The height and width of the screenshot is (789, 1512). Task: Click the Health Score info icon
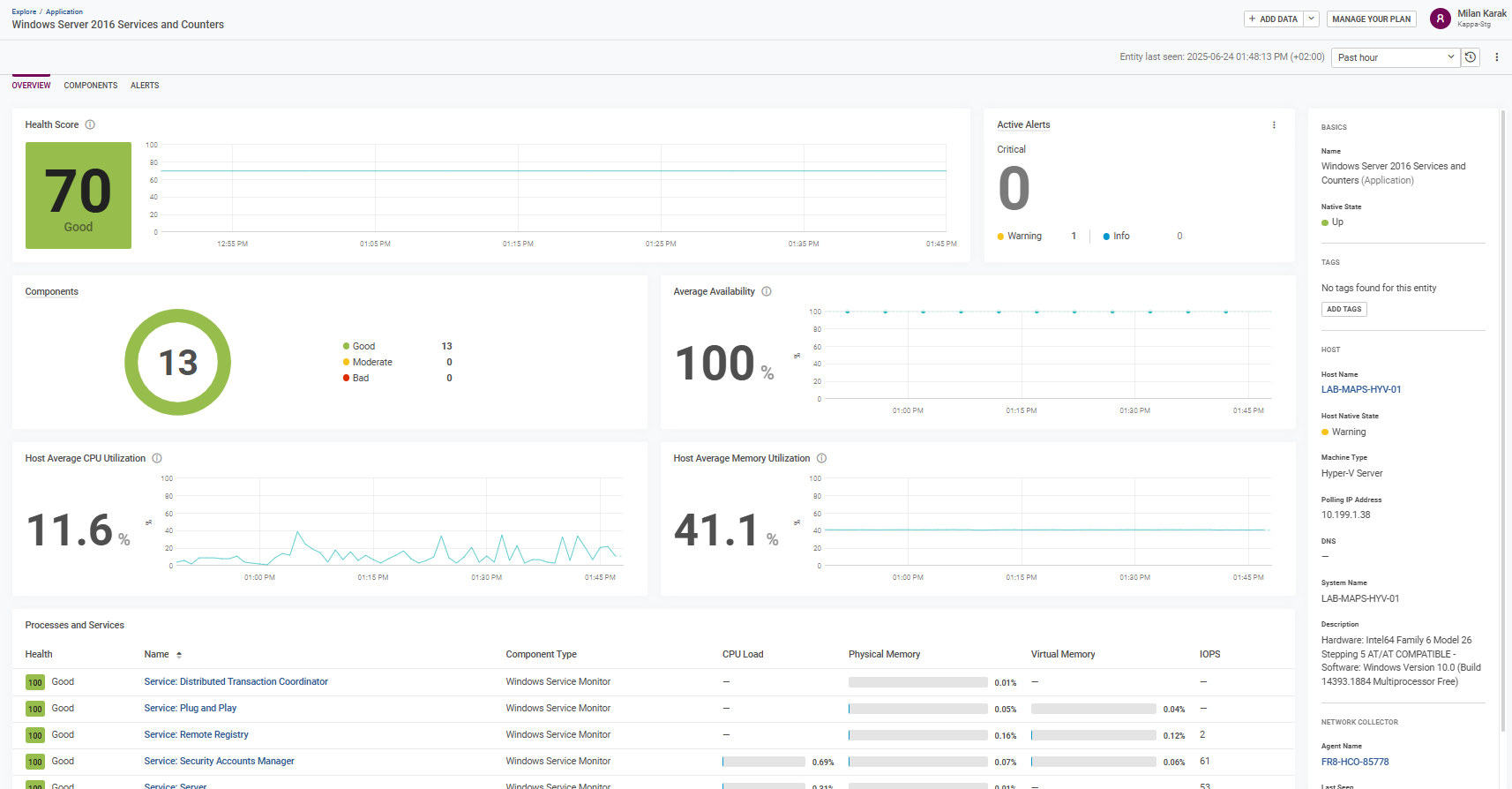point(90,125)
